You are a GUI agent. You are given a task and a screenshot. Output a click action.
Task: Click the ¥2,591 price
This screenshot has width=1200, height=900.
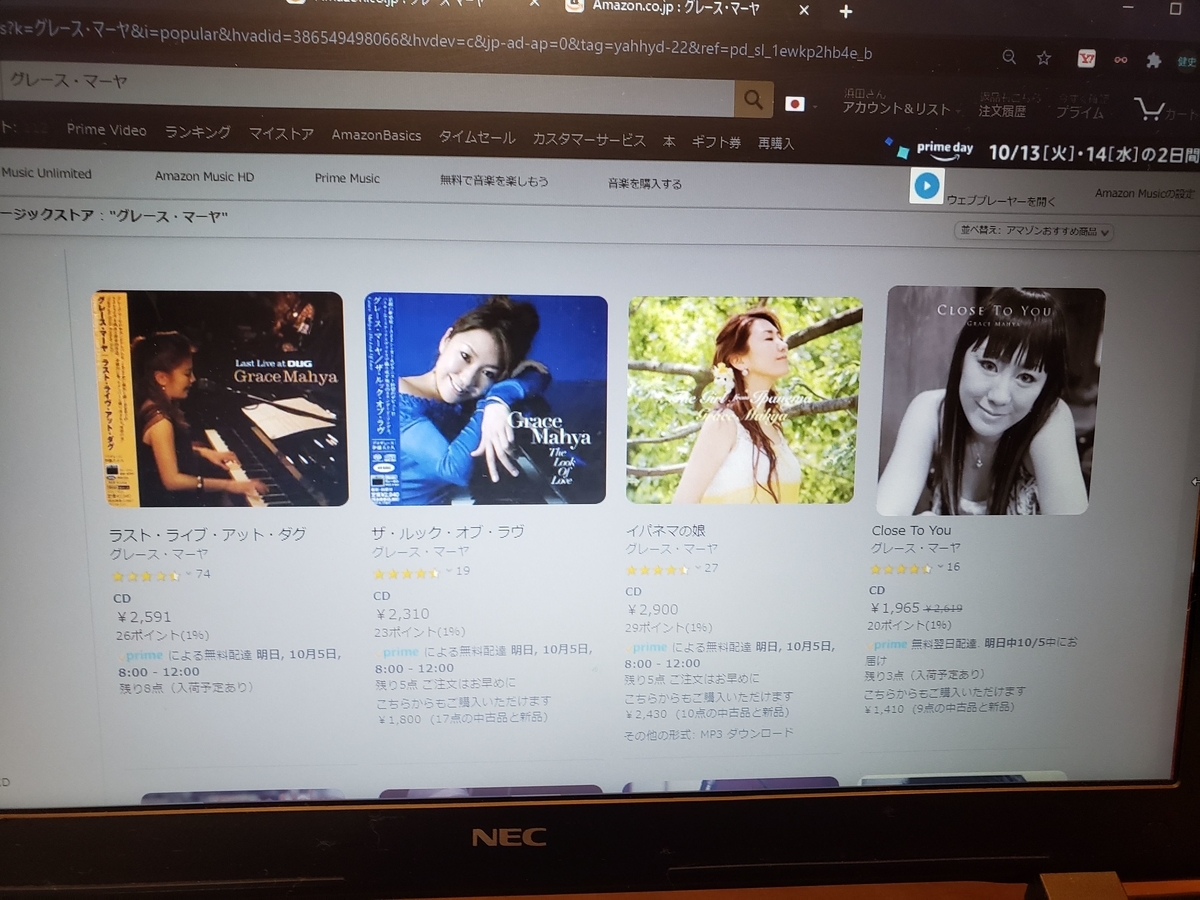pyautogui.click(x=143, y=617)
